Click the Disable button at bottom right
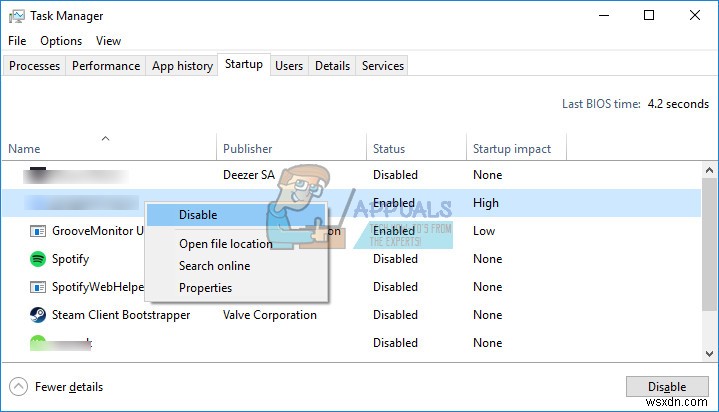Viewport: 719px width, 412px height. pos(667,387)
